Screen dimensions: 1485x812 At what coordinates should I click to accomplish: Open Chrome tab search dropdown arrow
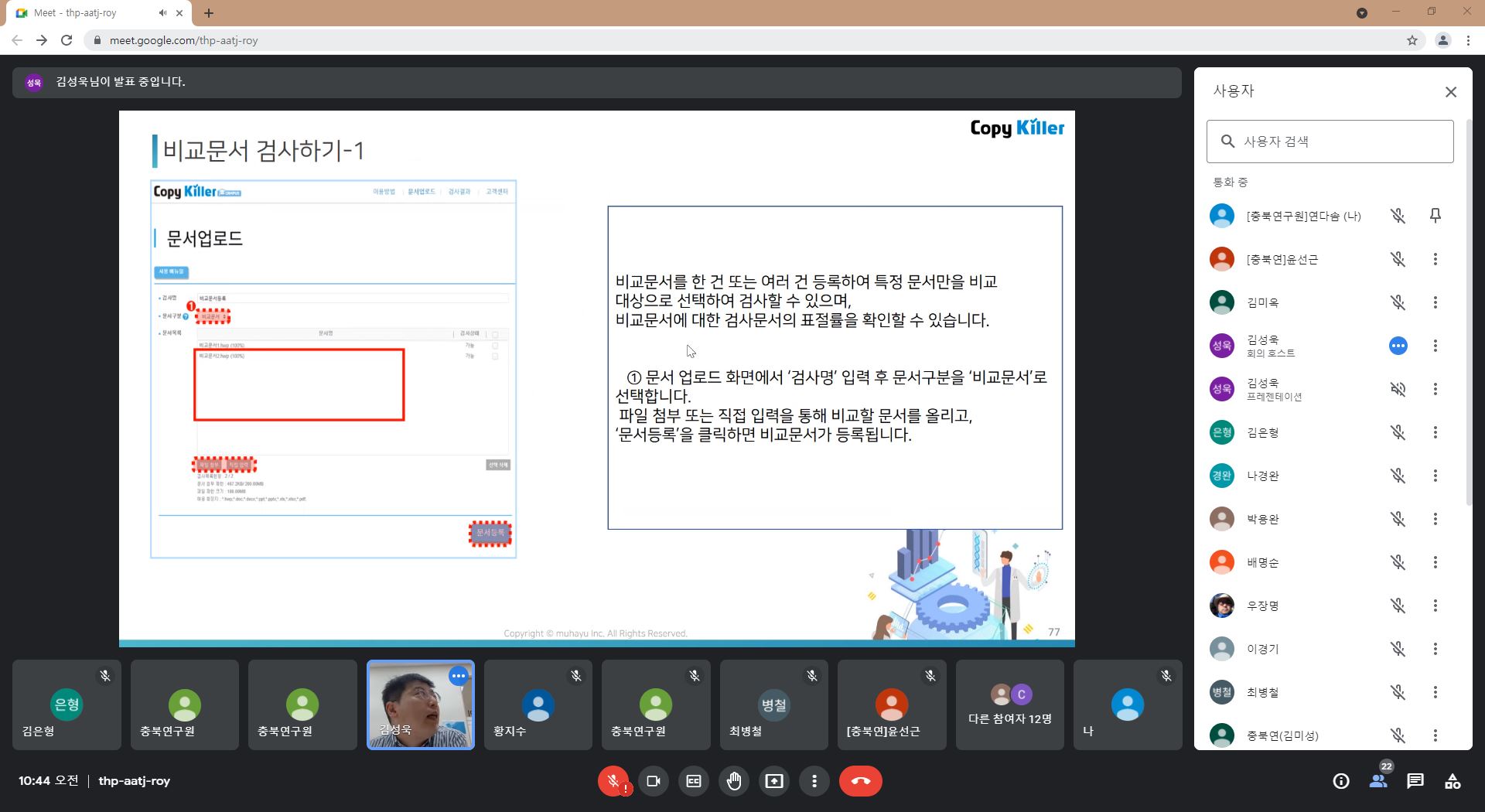1362,13
